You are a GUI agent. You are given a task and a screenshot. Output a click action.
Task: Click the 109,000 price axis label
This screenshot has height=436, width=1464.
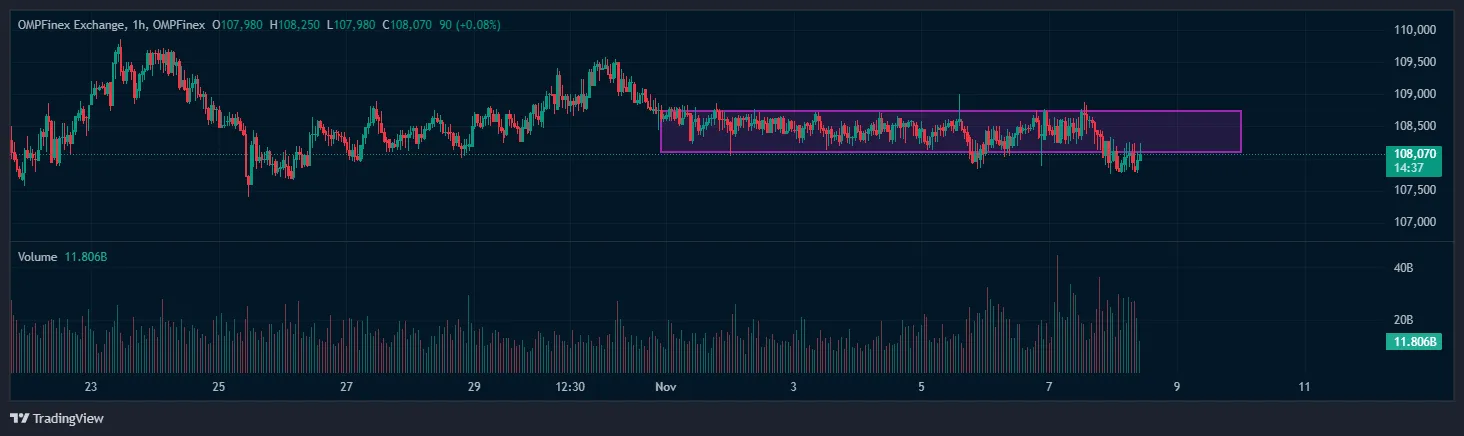[x=1414, y=94]
